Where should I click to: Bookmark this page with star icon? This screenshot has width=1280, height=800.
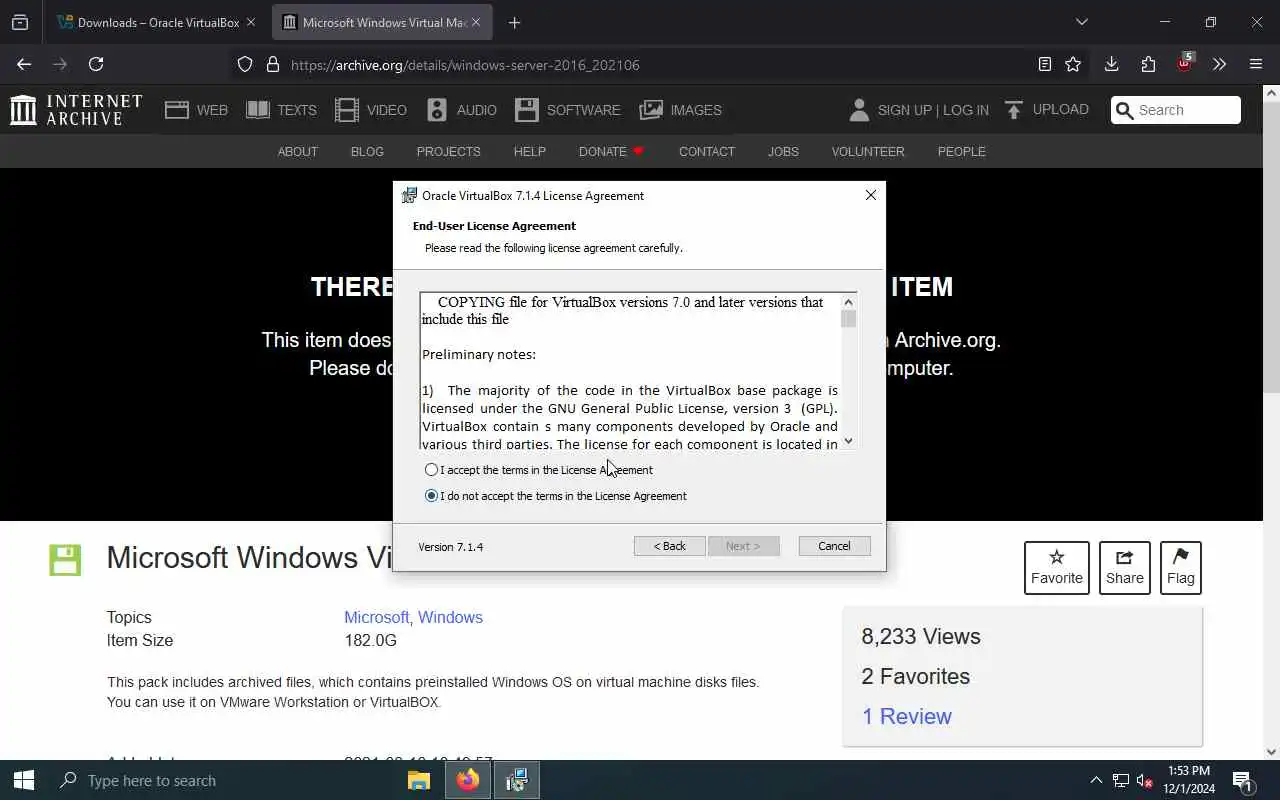tap(1073, 64)
